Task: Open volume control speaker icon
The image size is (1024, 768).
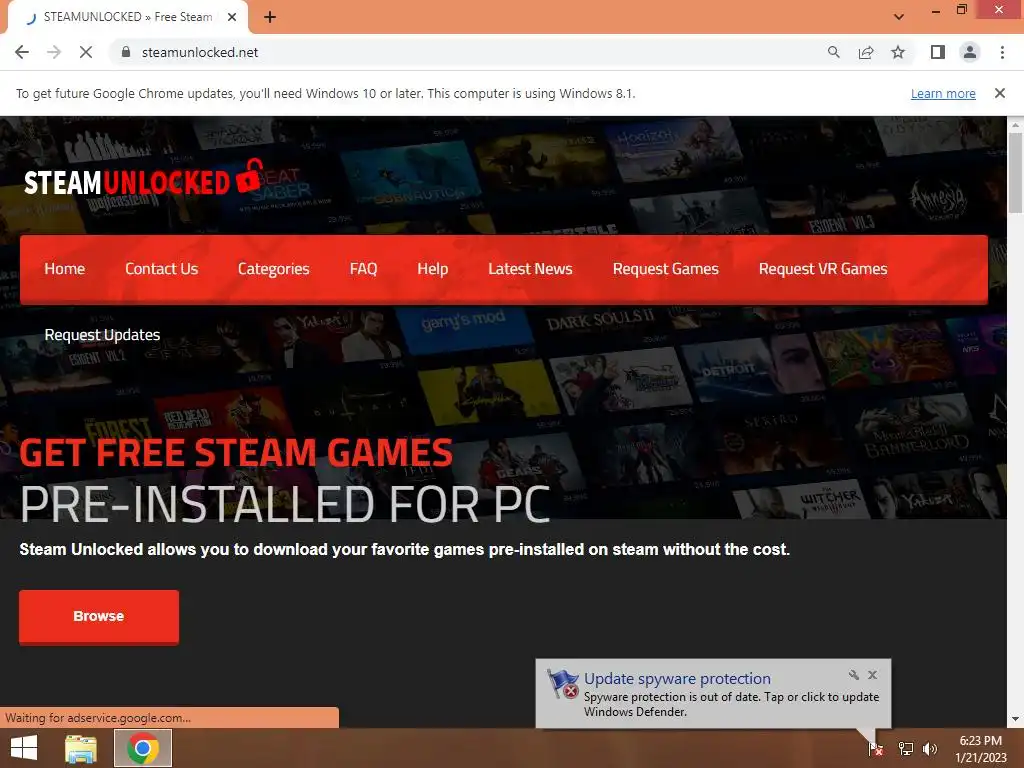Action: coord(930,749)
